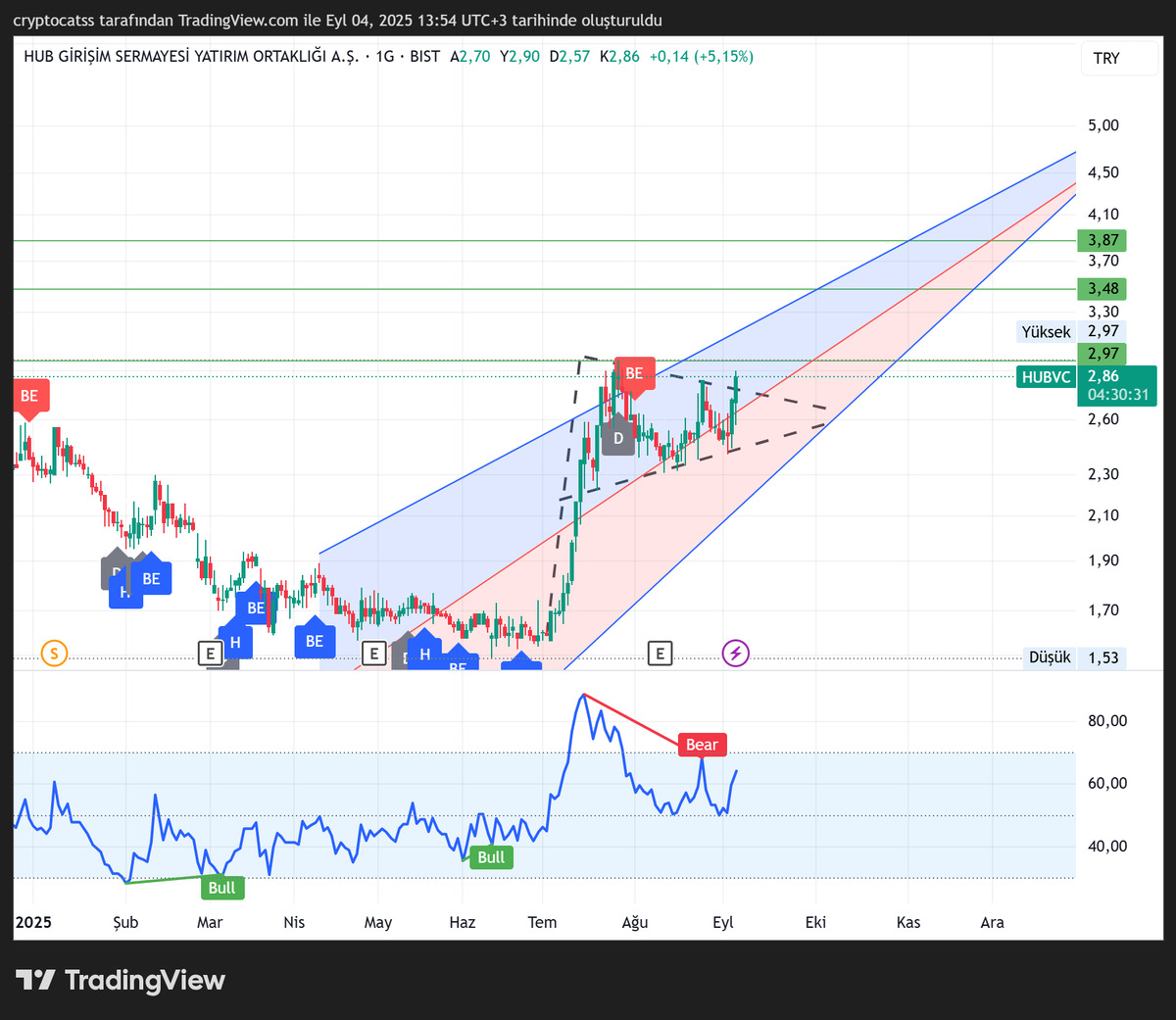The image size is (1176, 1020).
Task: Click the green Bull label near June
Action: tap(491, 857)
